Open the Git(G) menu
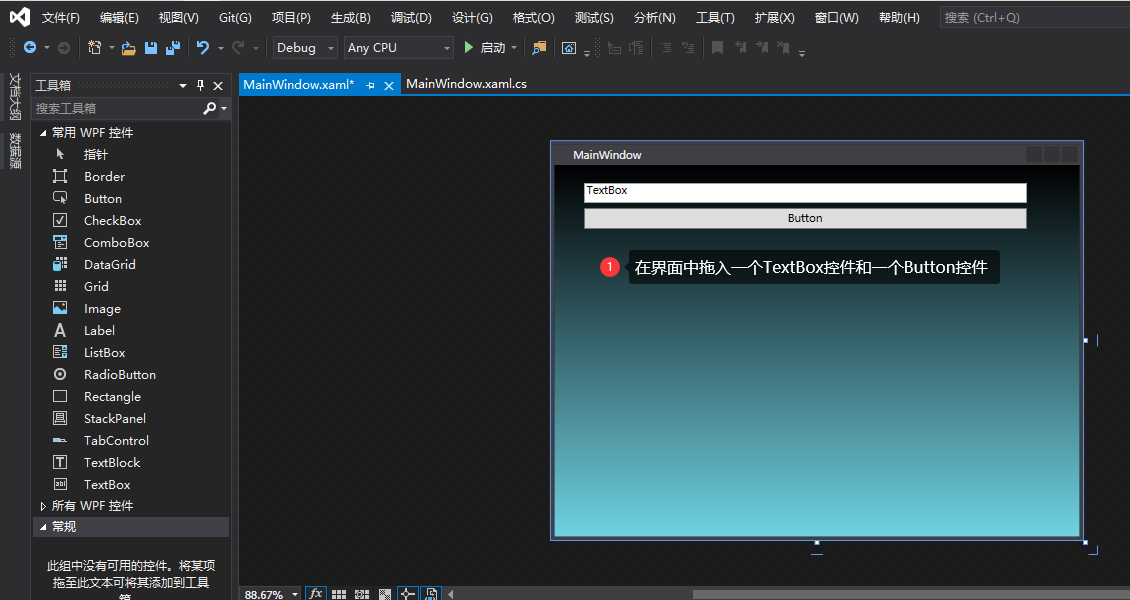This screenshot has height=600, width=1130. (235, 17)
